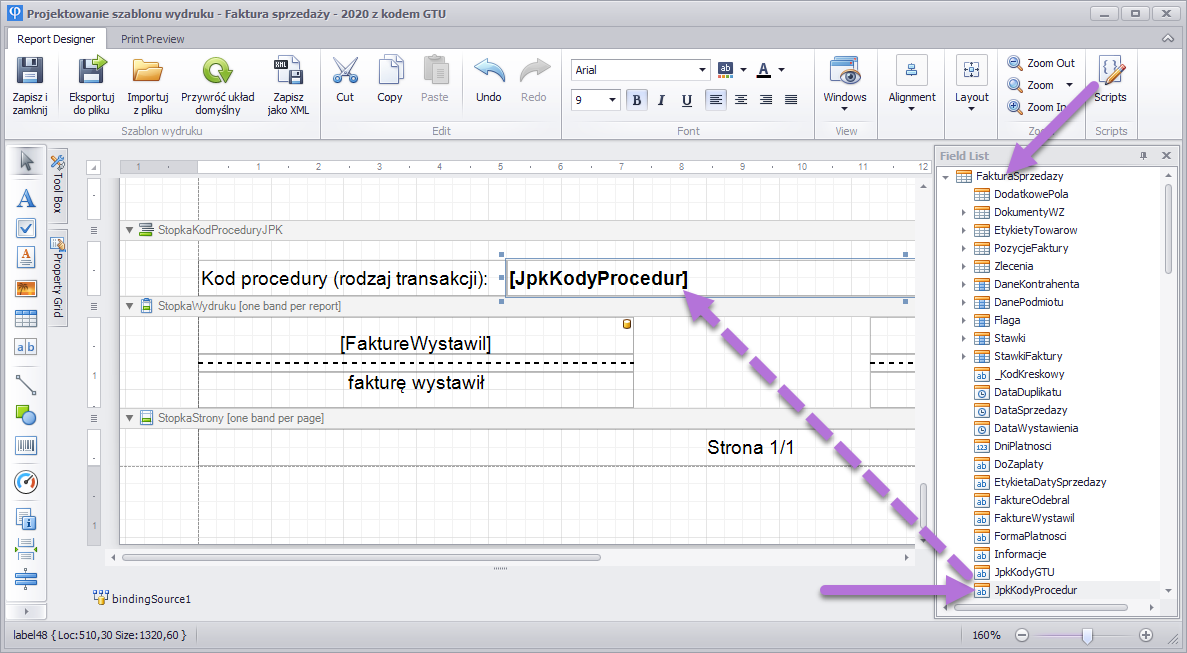This screenshot has height=653, width=1187.
Task: Collapse the StopkaKodProceduryJPK band
Action: point(129,230)
